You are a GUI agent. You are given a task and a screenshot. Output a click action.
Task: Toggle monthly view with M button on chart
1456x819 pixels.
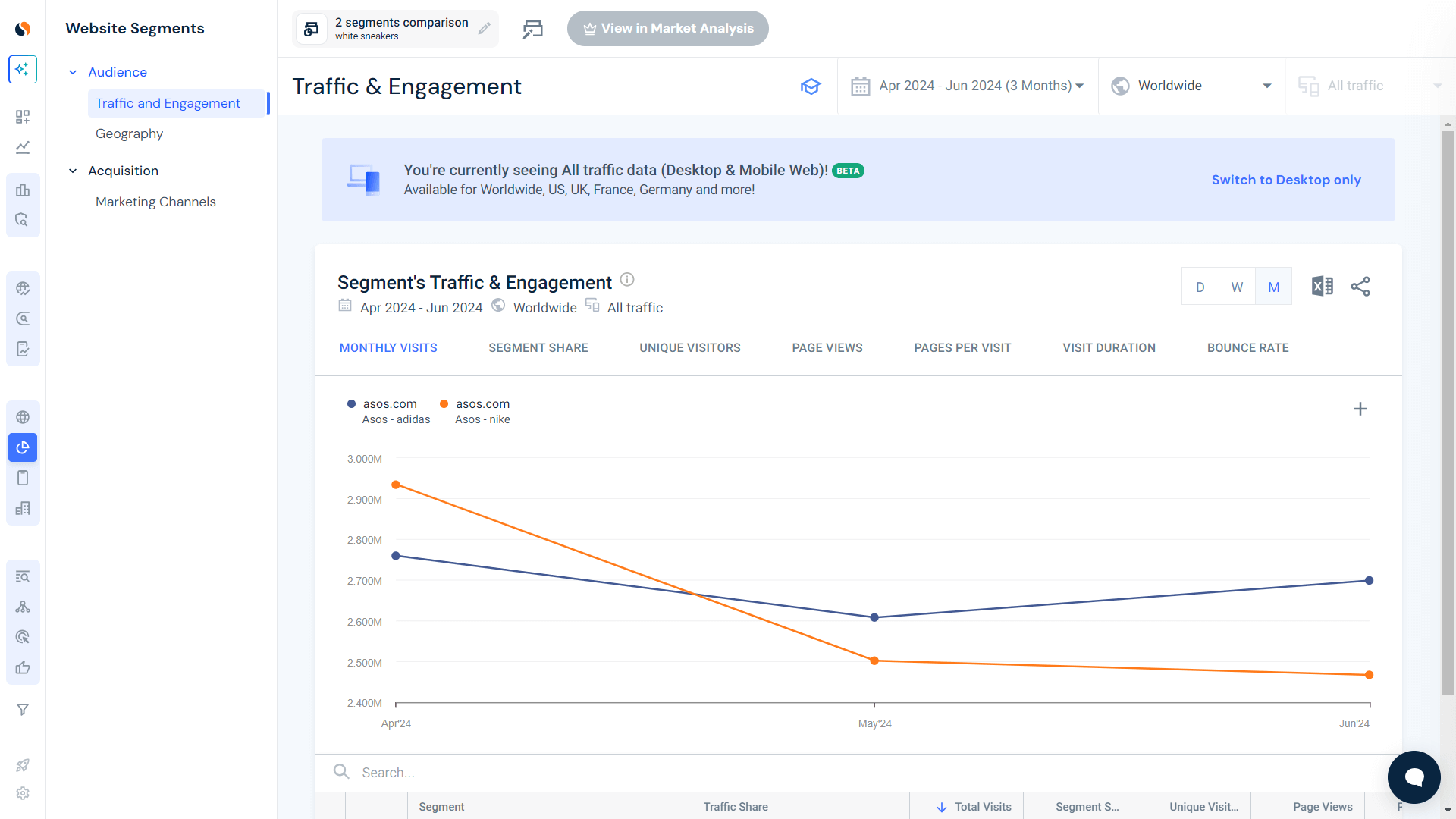coord(1274,287)
